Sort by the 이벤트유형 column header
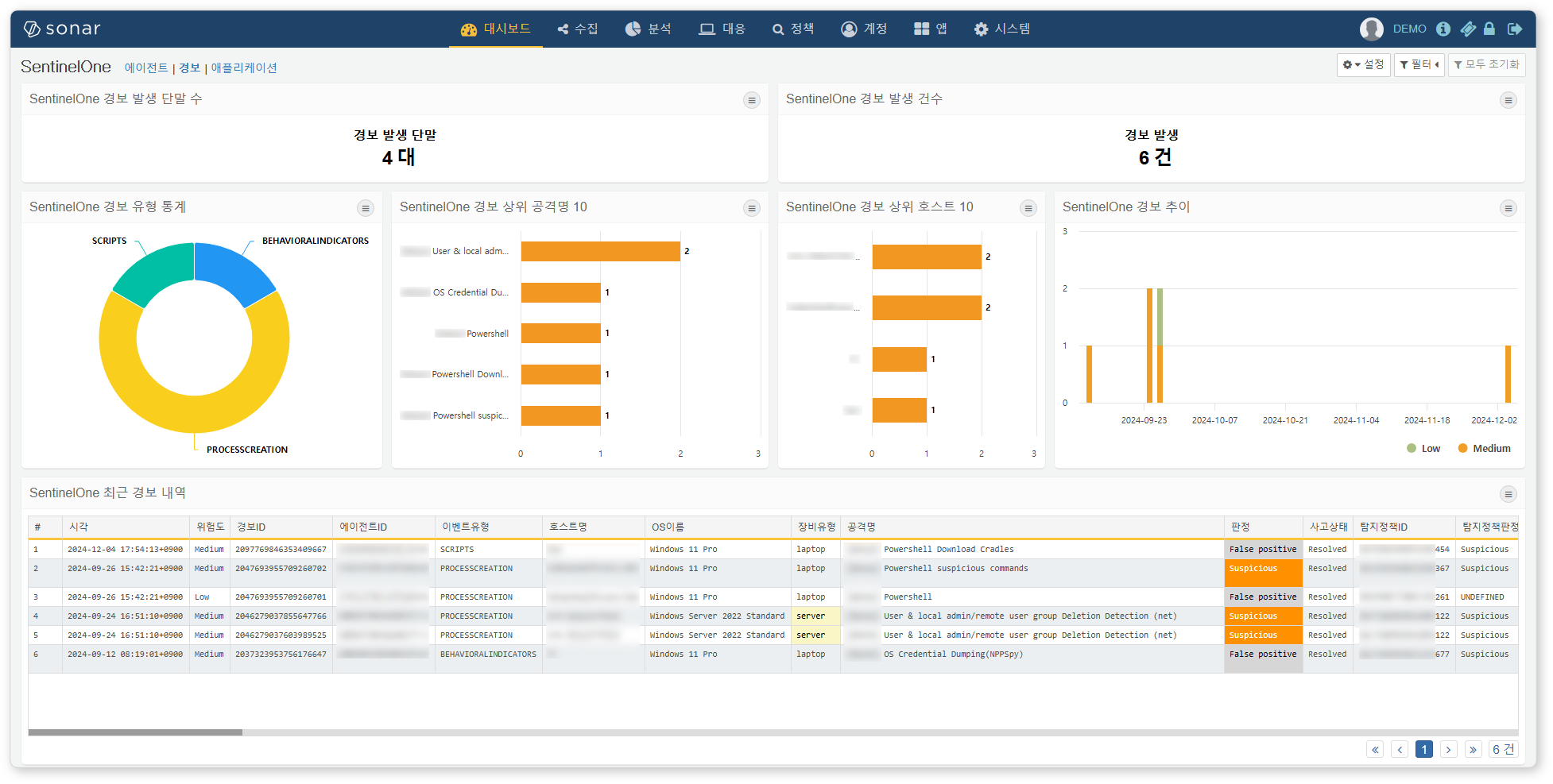The width and height of the screenshot is (1553, 784). point(488,527)
